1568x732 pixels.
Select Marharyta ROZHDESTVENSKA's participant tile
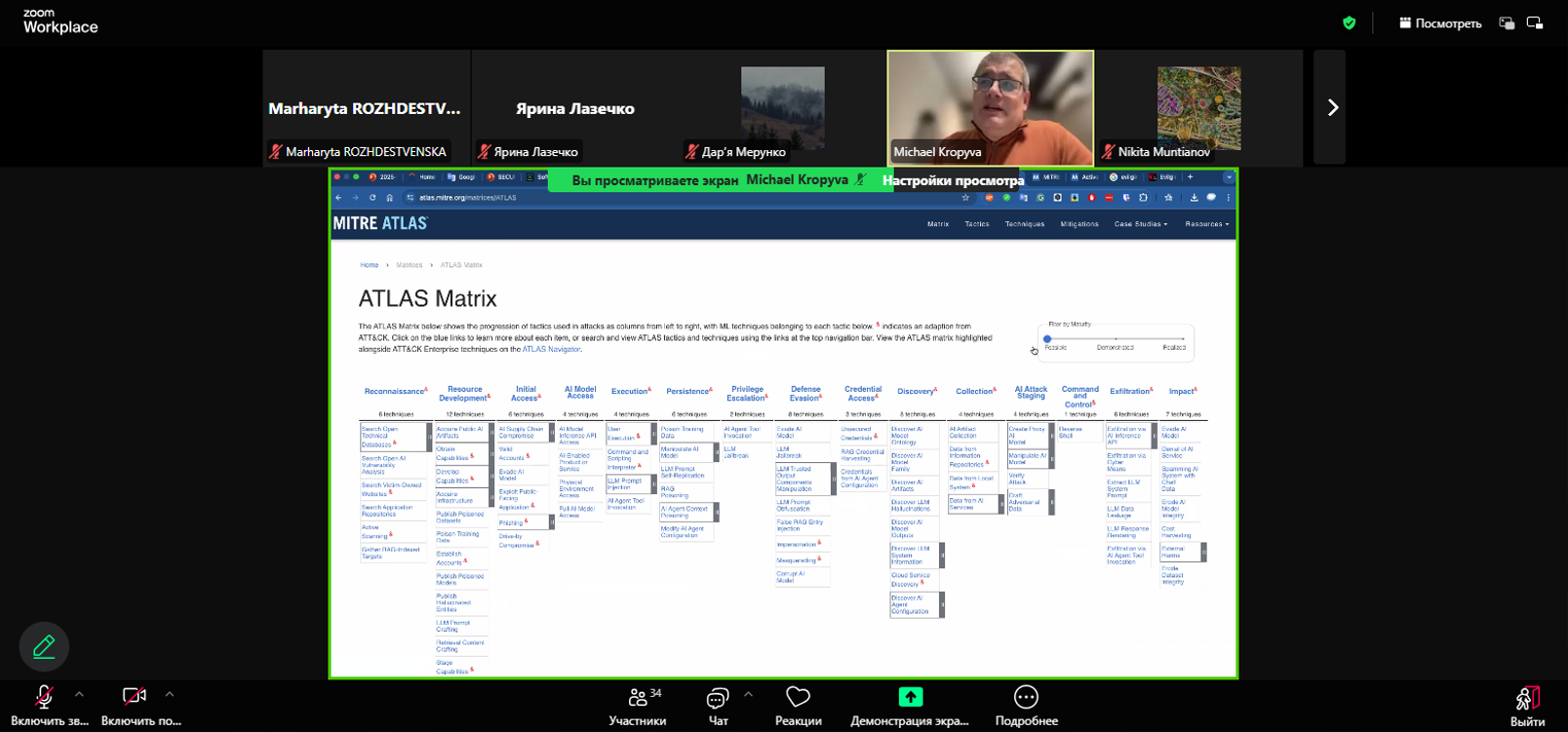point(366,107)
